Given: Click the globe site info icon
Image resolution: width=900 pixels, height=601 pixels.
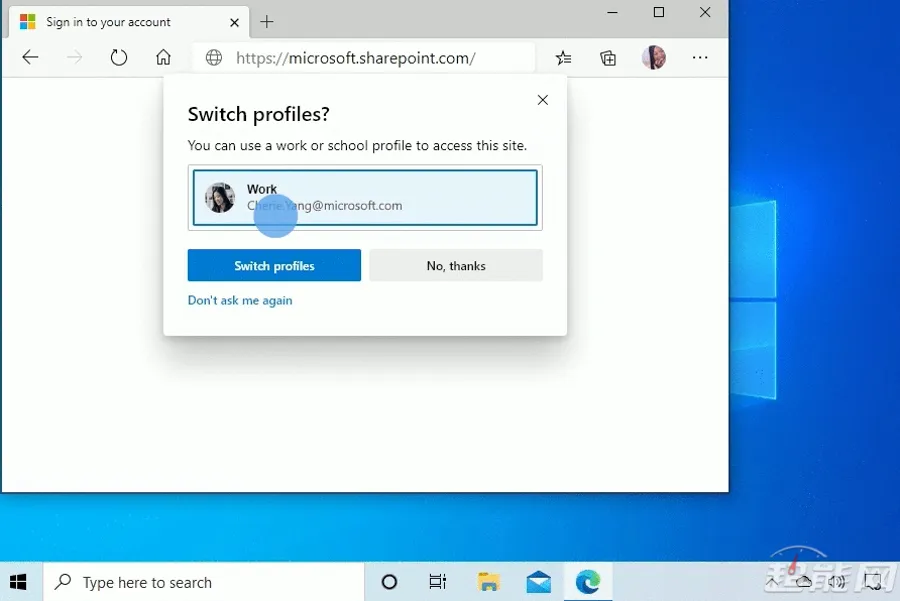Looking at the screenshot, I should click(x=214, y=57).
